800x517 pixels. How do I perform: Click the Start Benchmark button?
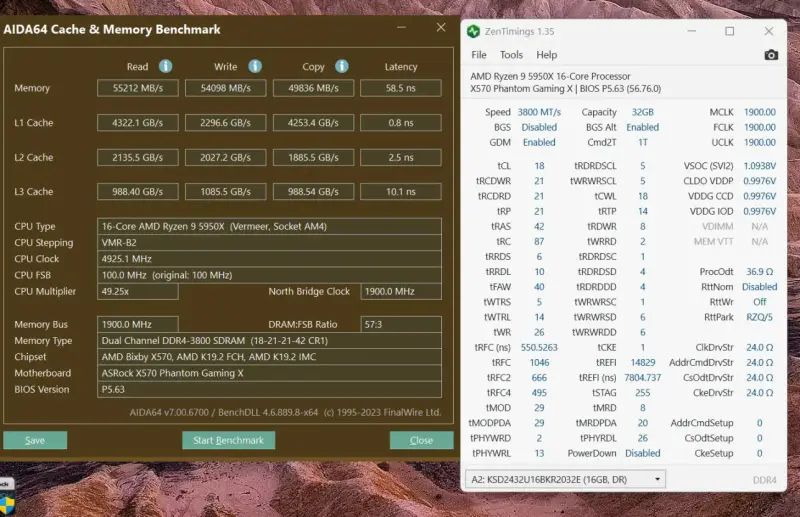(229, 440)
